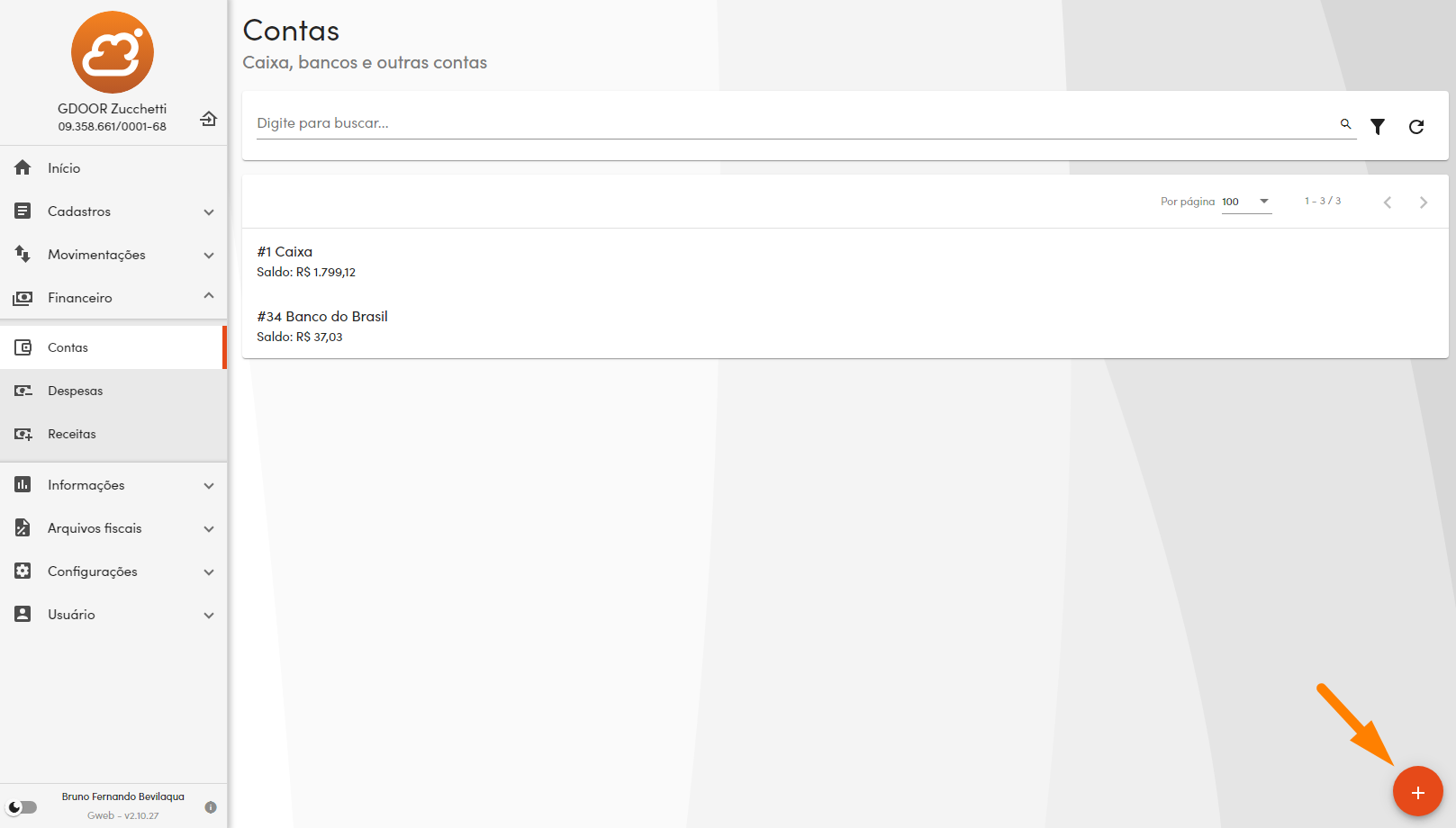Click the Financeiro money icon
The height and width of the screenshot is (828, 1456).
click(23, 297)
